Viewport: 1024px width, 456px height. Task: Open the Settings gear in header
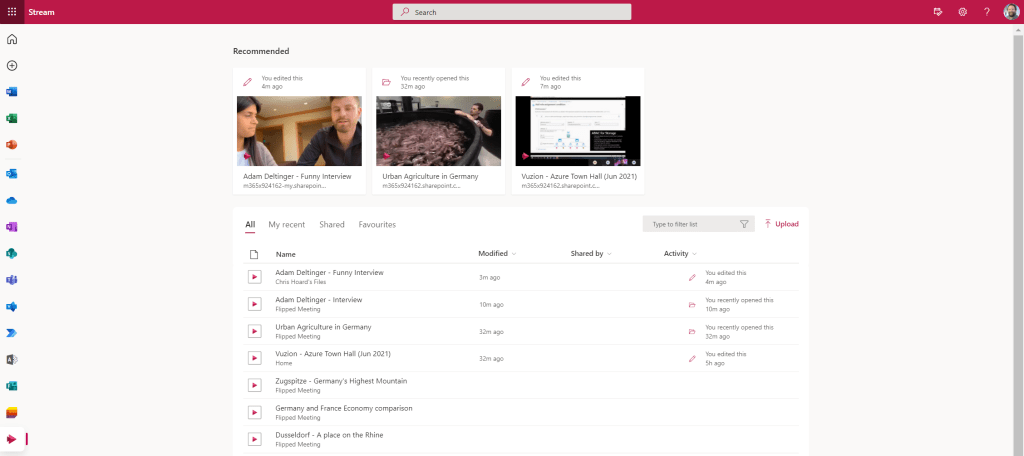(x=962, y=12)
